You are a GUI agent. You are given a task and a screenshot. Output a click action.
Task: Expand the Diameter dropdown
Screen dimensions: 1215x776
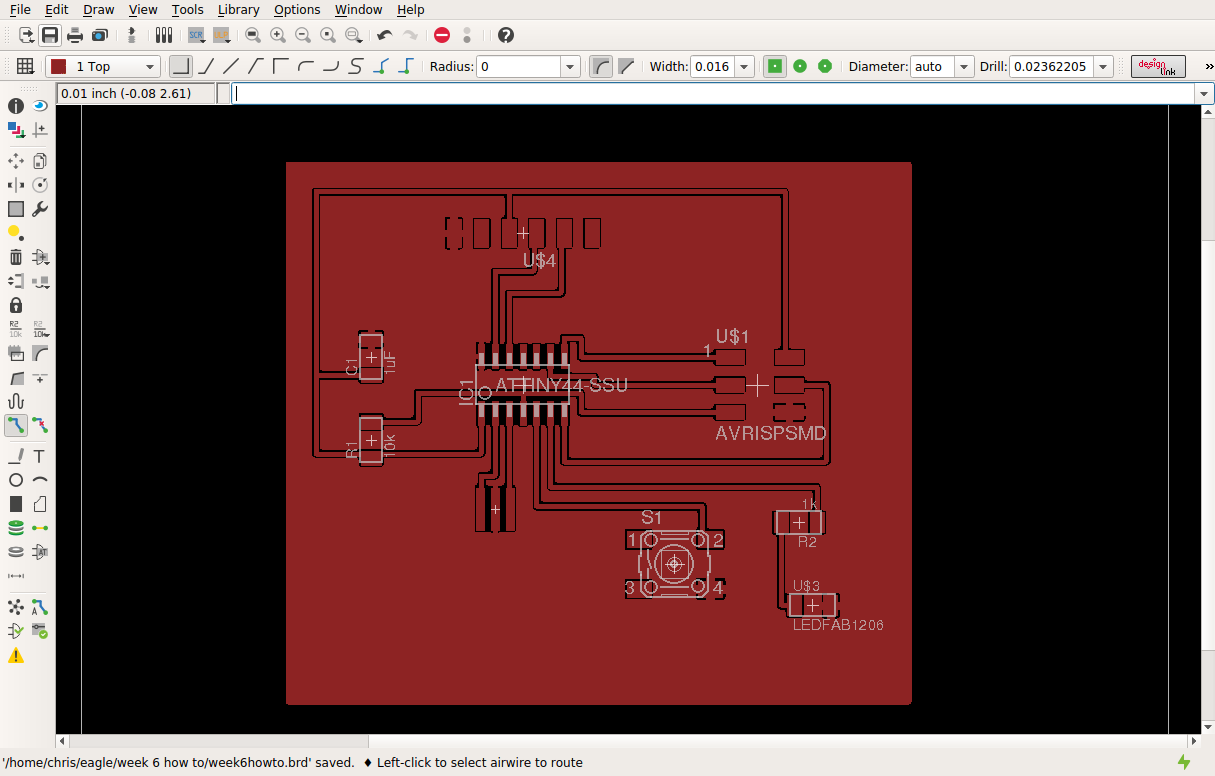(x=964, y=67)
